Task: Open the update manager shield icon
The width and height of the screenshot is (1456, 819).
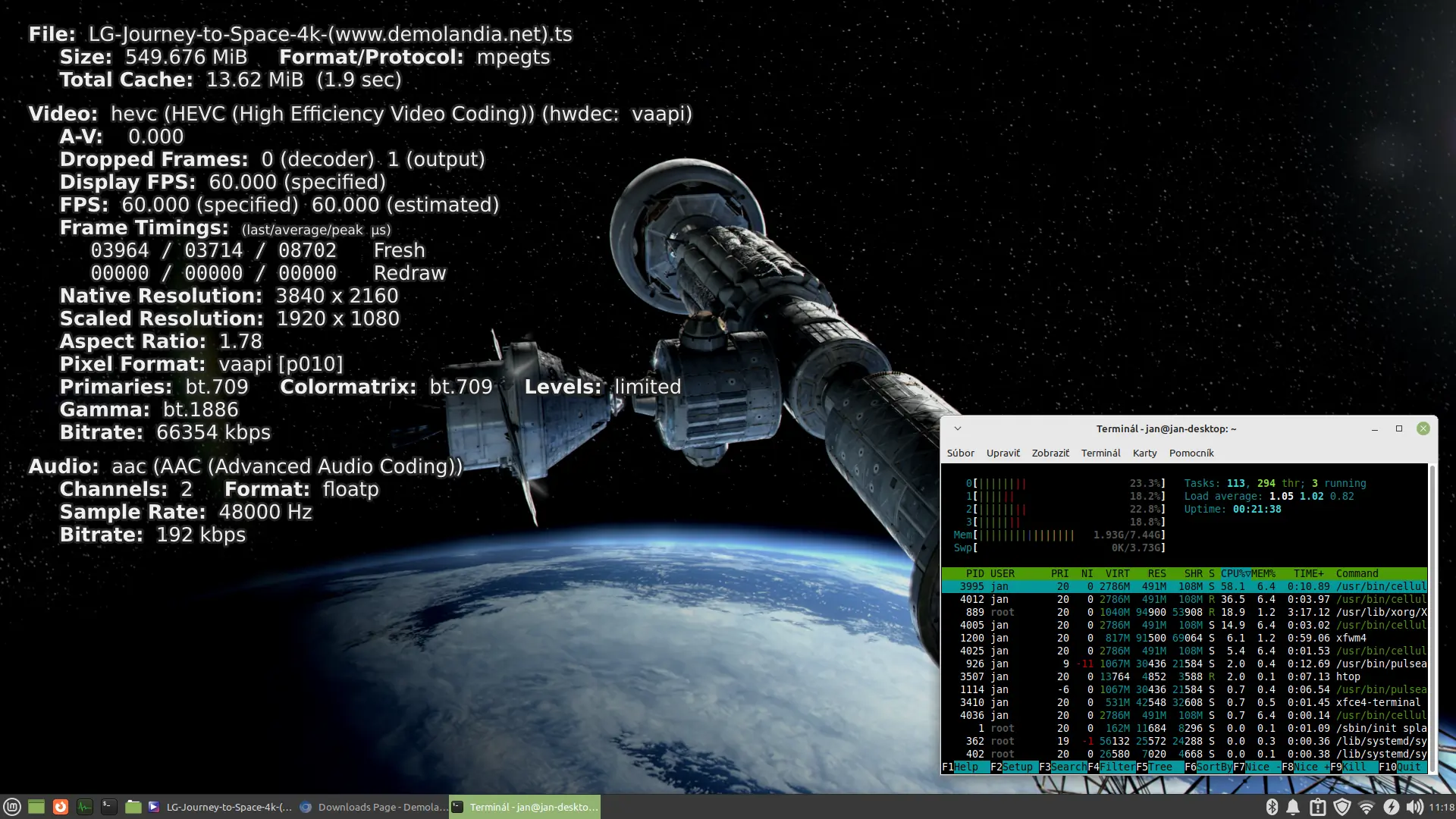Action: pyautogui.click(x=1342, y=807)
